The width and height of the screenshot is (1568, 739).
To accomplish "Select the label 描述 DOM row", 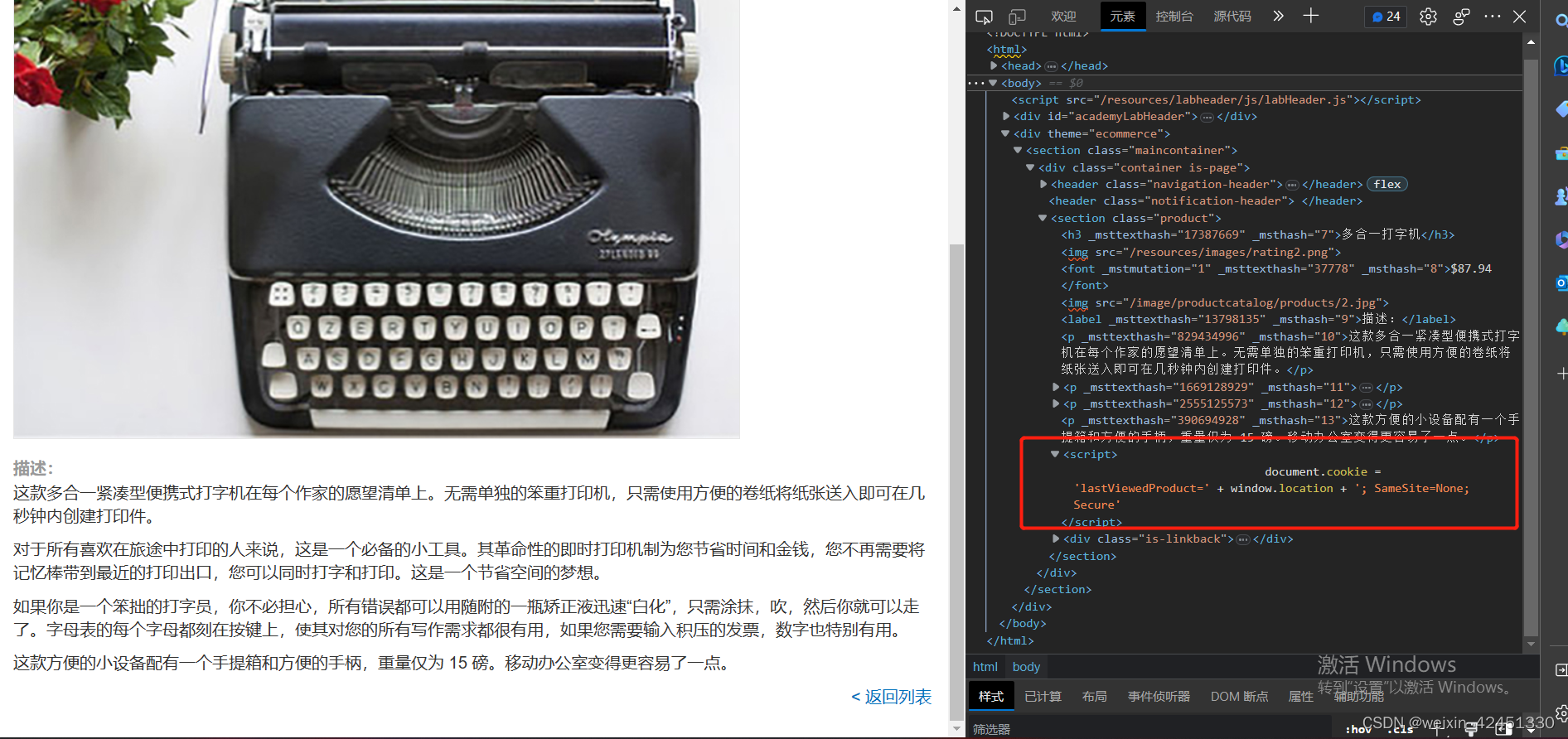I will 1258,320.
